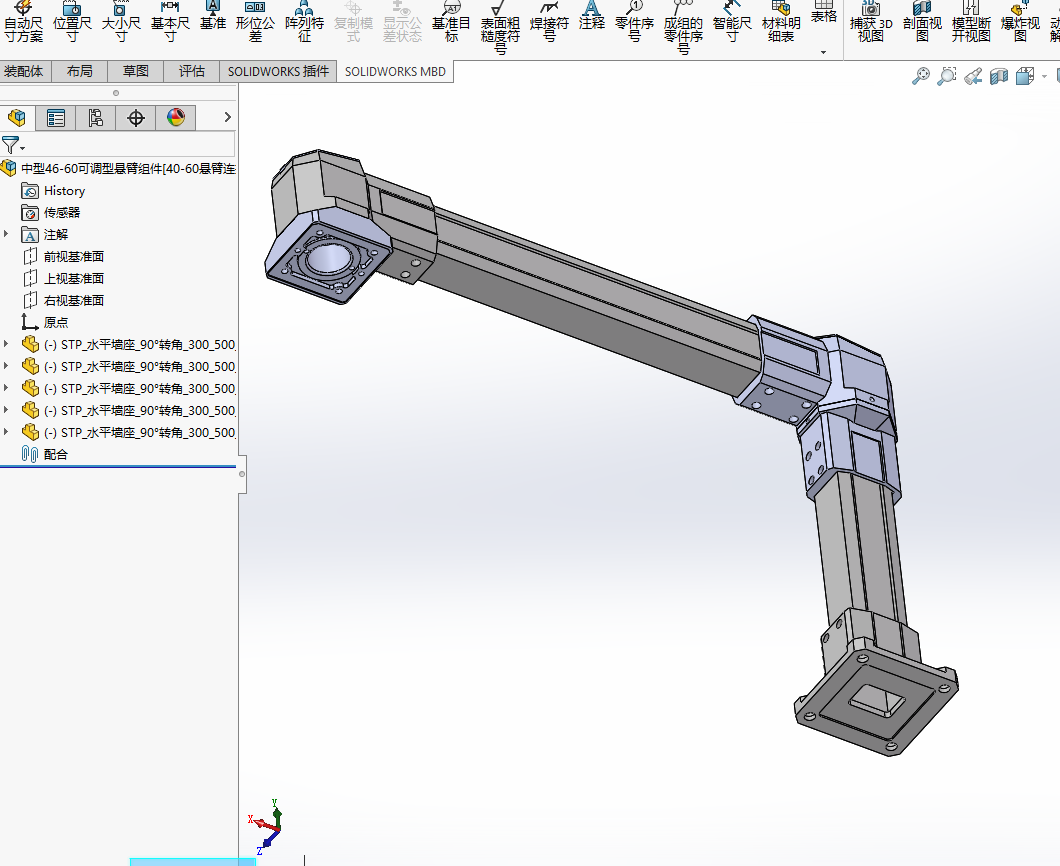Click the 剖面视图 section view button
This screenshot has height=866, width=1060.
pyautogui.click(x=922, y=22)
